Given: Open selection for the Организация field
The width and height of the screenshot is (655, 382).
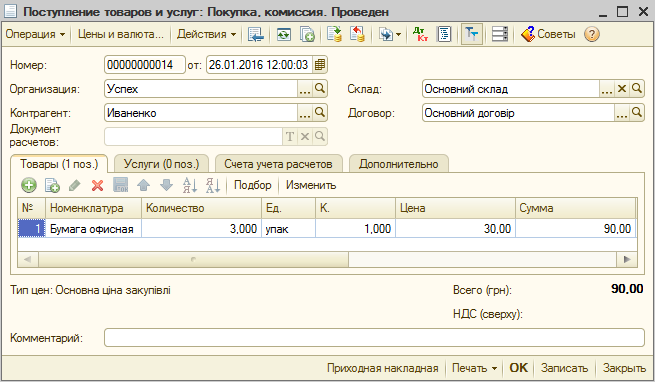Looking at the screenshot, I should 305,89.
